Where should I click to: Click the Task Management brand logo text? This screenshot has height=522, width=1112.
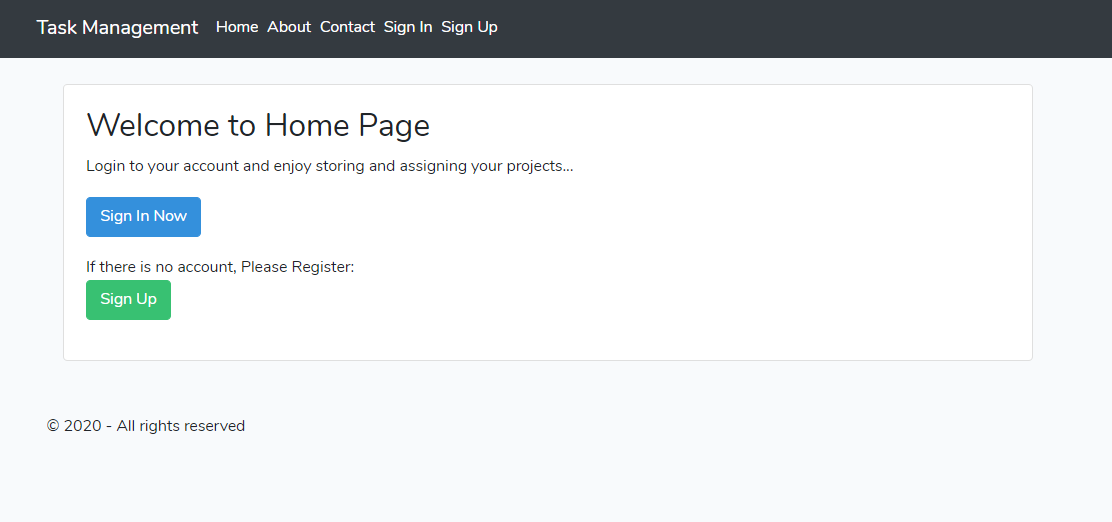pyautogui.click(x=117, y=28)
